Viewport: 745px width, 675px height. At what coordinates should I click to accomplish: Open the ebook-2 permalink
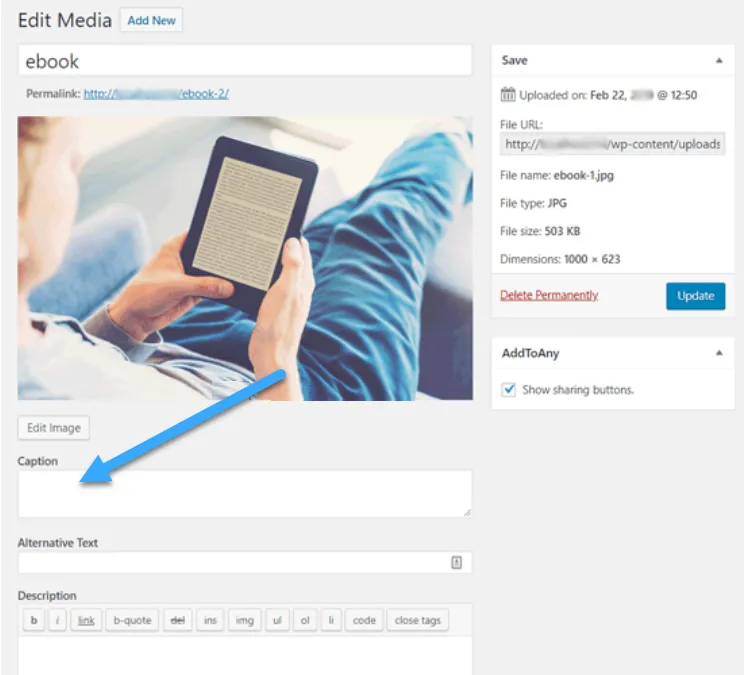click(156, 94)
